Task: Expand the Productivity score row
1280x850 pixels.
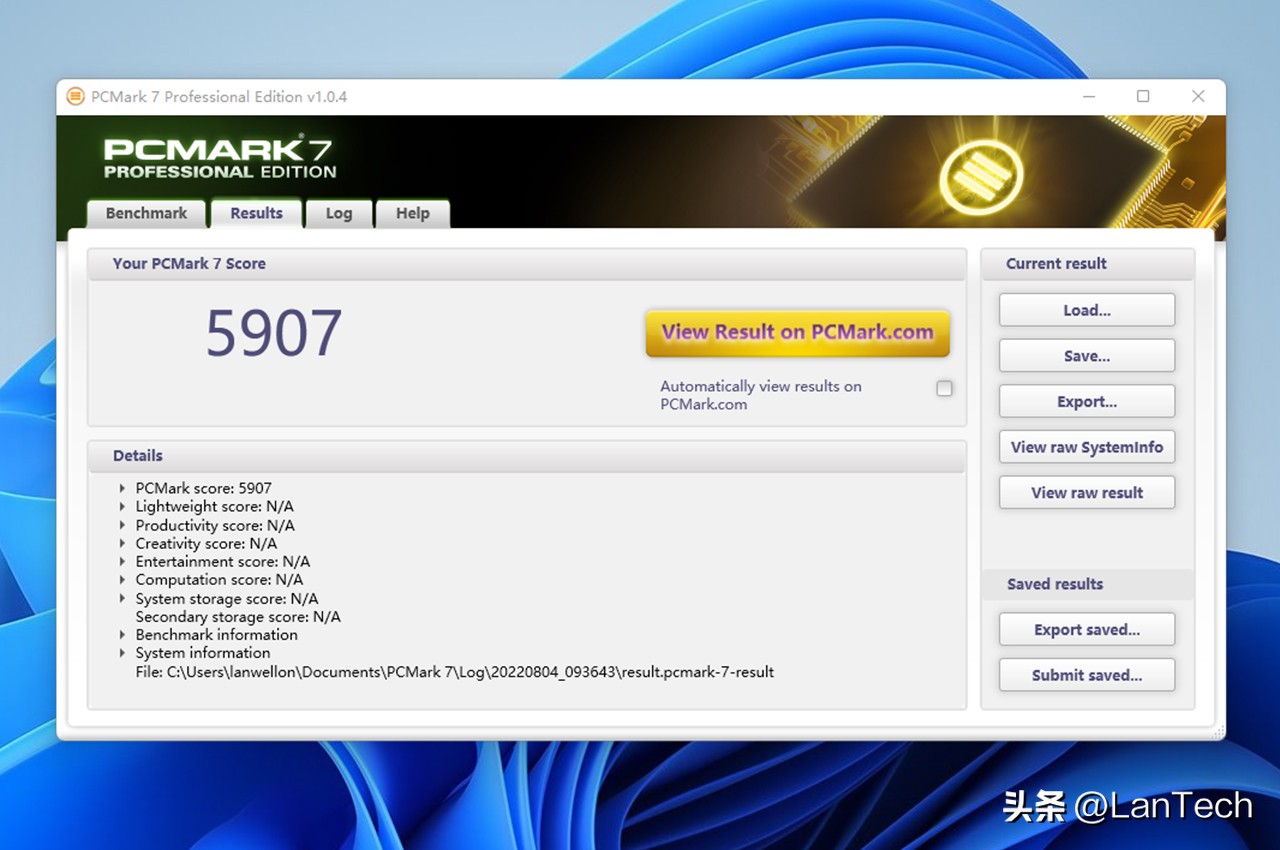Action: click(x=123, y=526)
